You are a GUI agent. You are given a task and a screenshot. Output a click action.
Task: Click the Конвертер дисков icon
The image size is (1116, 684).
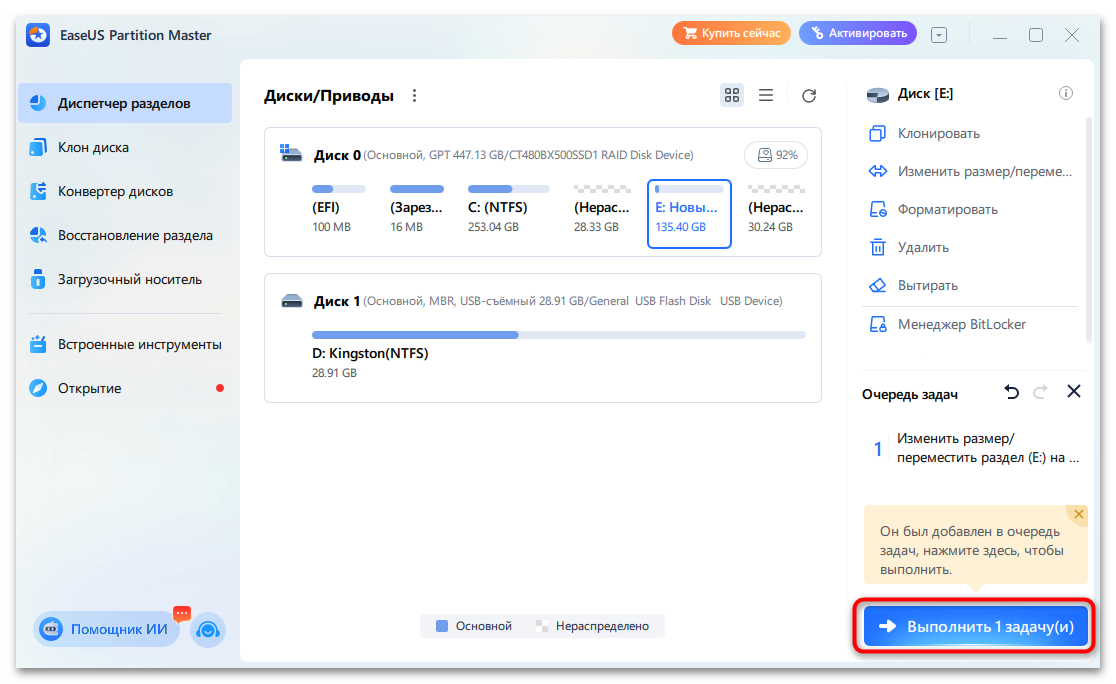tap(38, 191)
